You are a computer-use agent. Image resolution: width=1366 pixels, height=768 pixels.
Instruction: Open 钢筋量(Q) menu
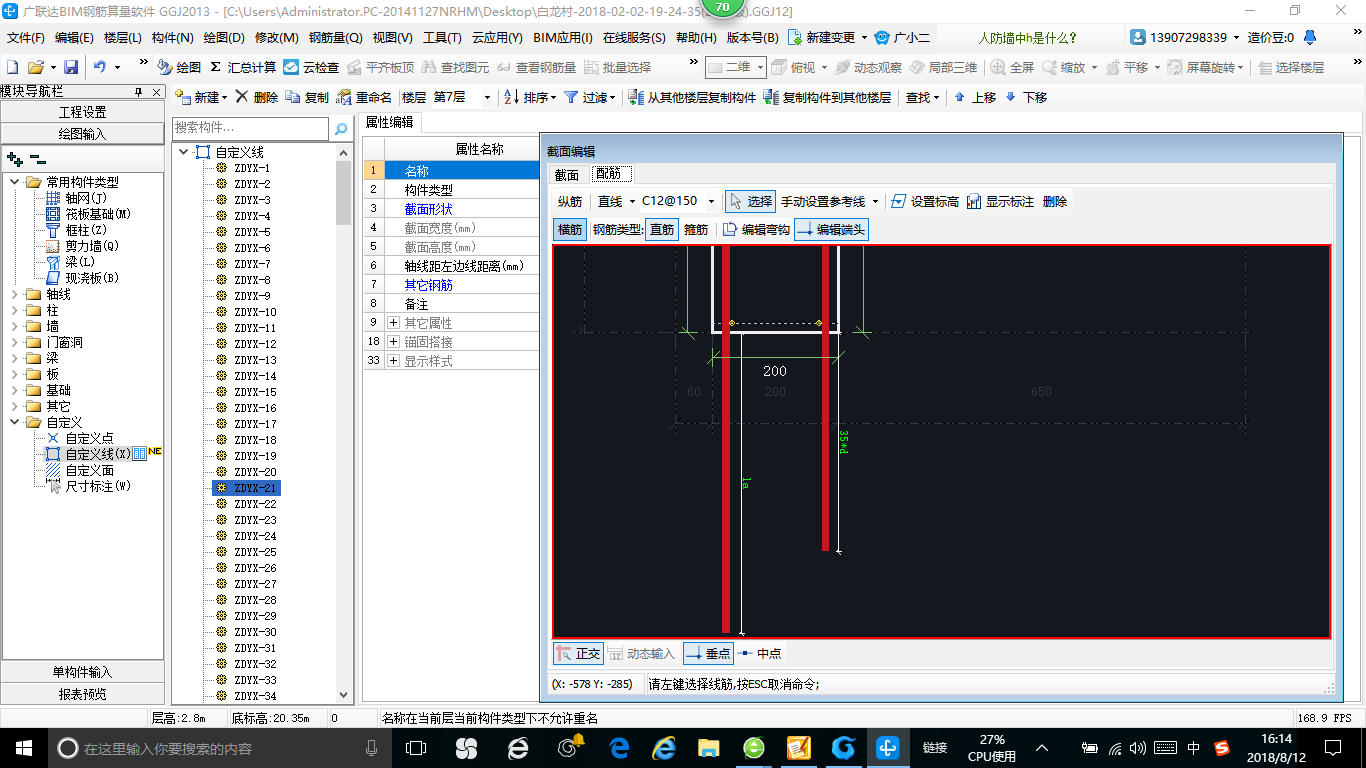tap(335, 37)
